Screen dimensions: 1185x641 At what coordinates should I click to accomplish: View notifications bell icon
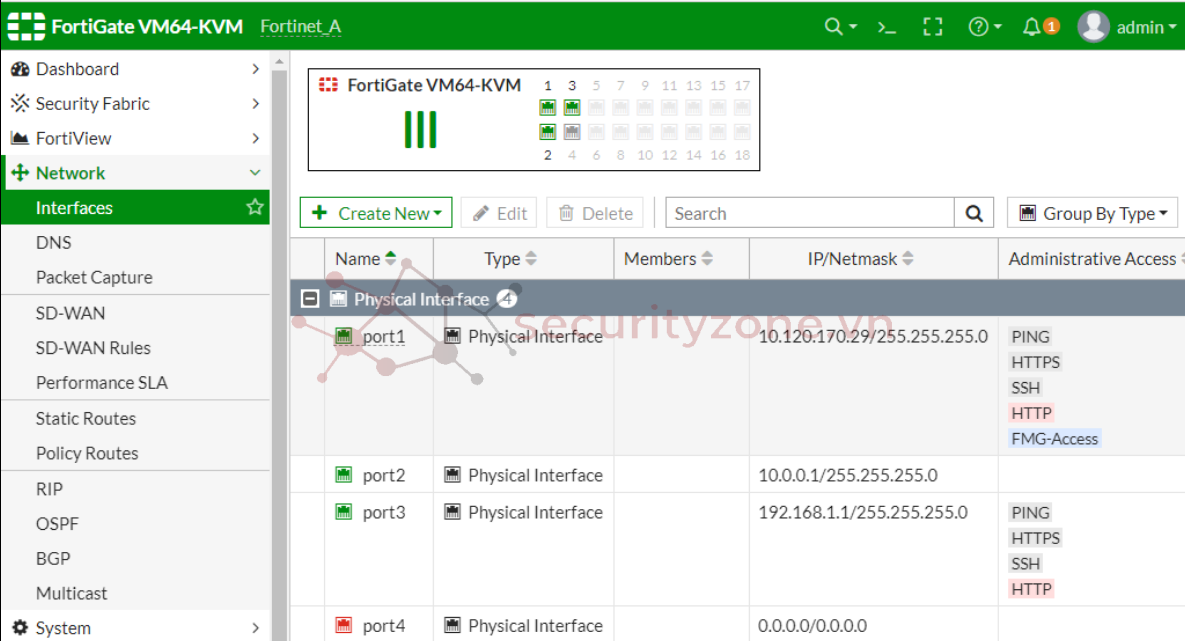(1032, 27)
